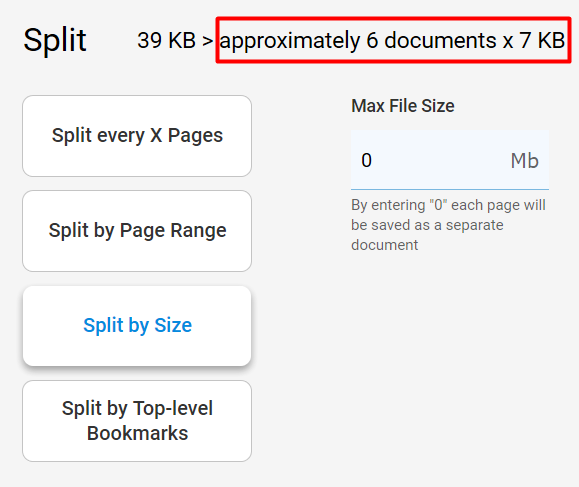The width and height of the screenshot is (579, 487).
Task: Choose Split by Page Range mode
Action: coord(137,231)
